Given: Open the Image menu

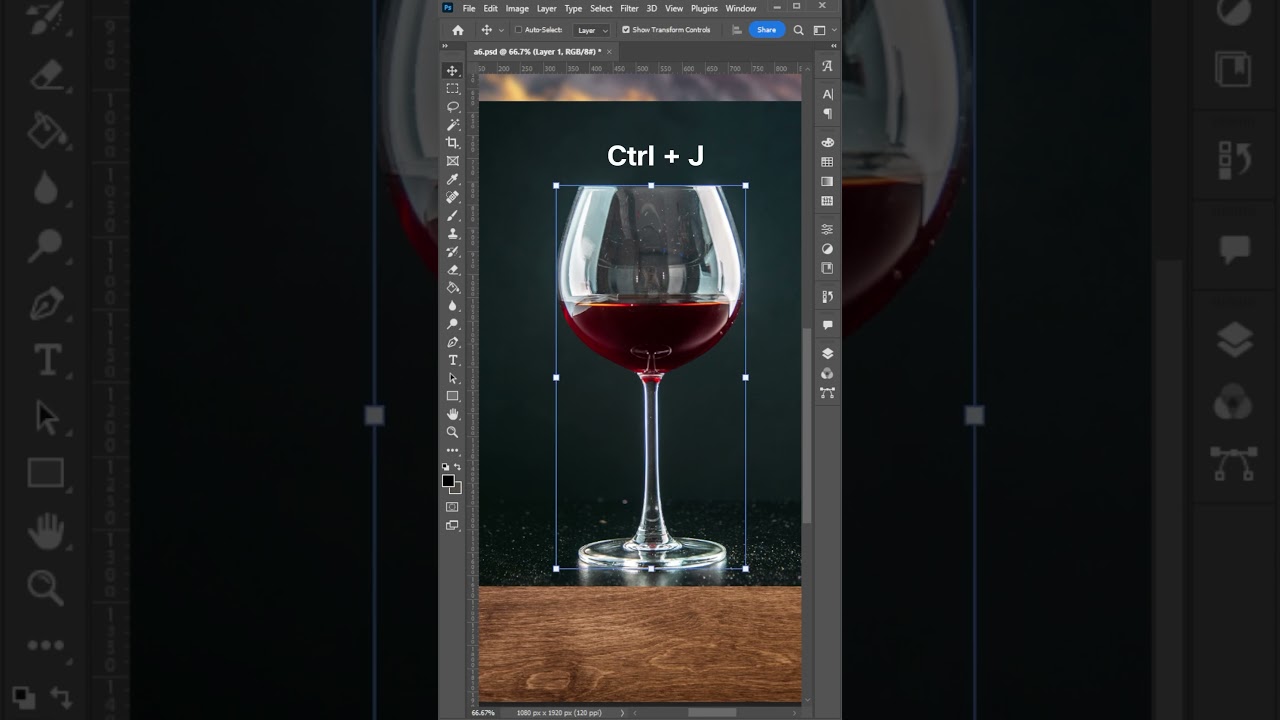Looking at the screenshot, I should (x=517, y=8).
